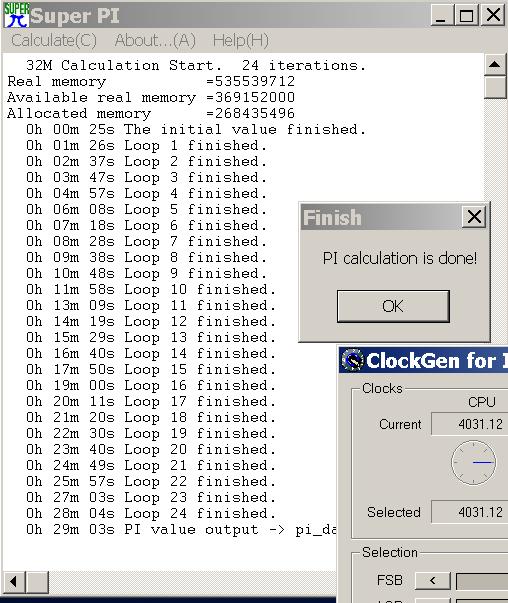508x603 pixels.
Task: Click the FSB slider track in ClockGen
Action: pos(481,581)
